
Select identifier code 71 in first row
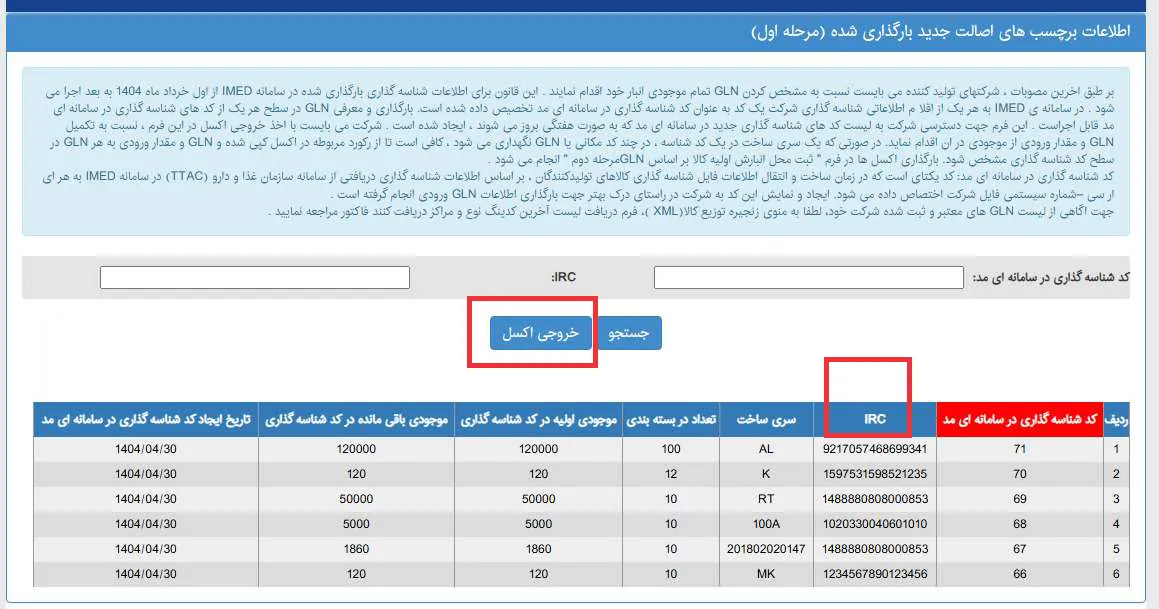coord(1018,449)
